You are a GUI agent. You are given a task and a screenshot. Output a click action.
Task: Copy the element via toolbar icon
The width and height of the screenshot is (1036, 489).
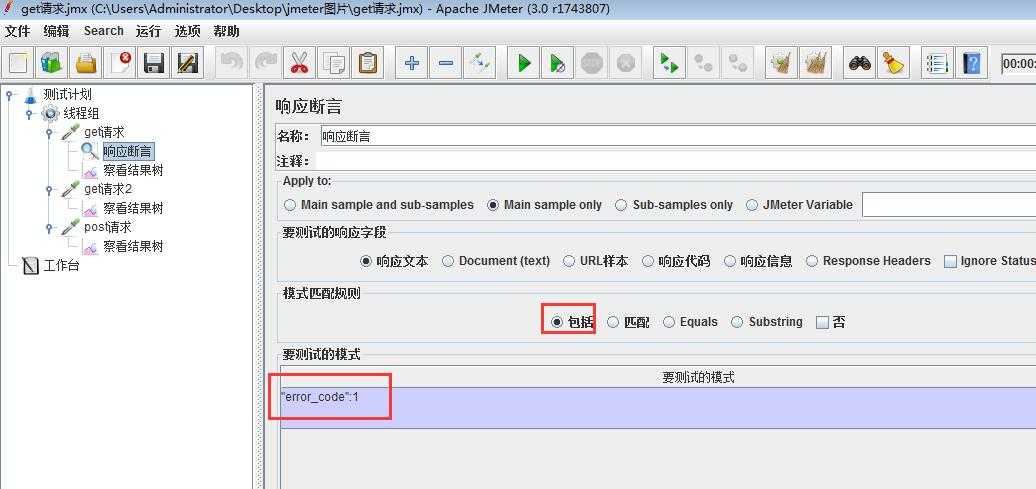[x=334, y=63]
